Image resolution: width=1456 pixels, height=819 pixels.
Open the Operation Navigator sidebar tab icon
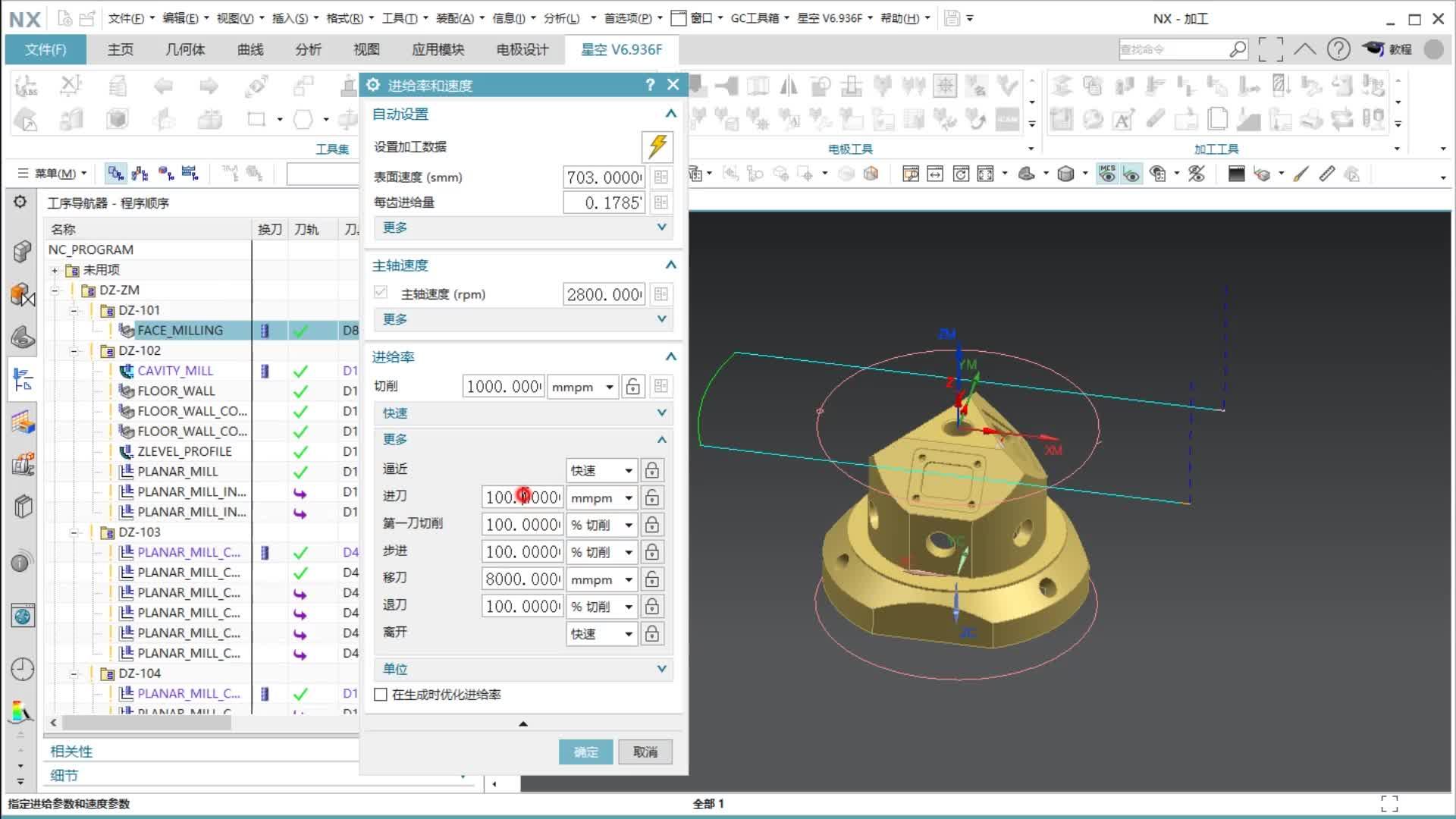point(23,379)
